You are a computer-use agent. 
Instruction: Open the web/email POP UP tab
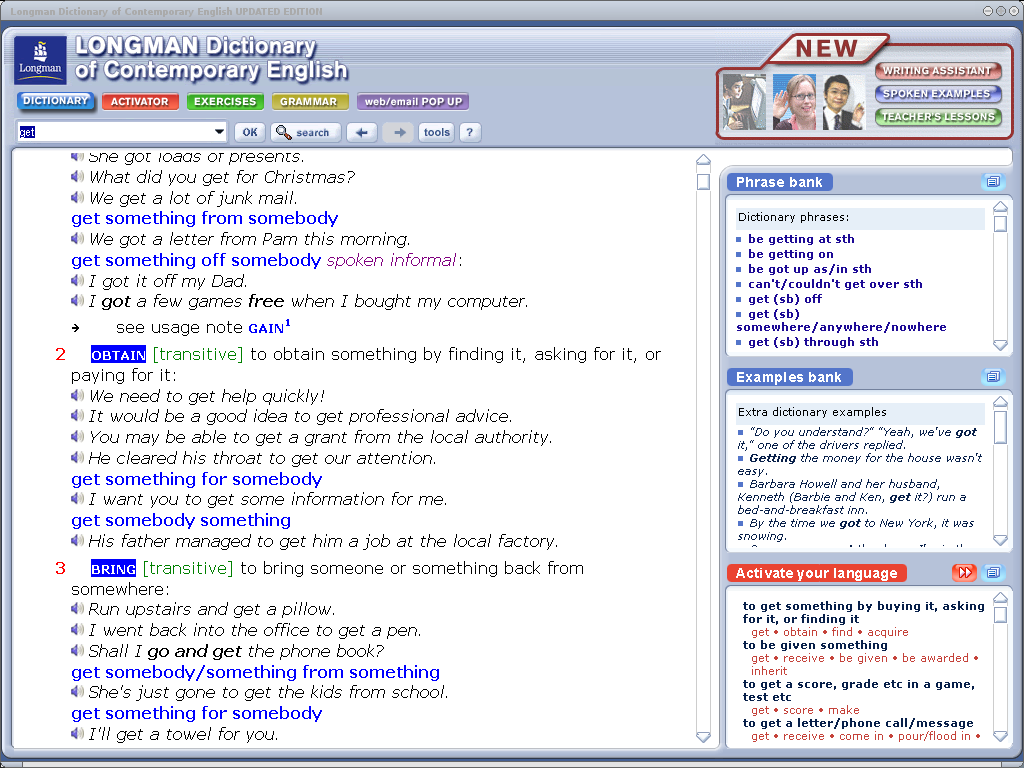coord(413,101)
